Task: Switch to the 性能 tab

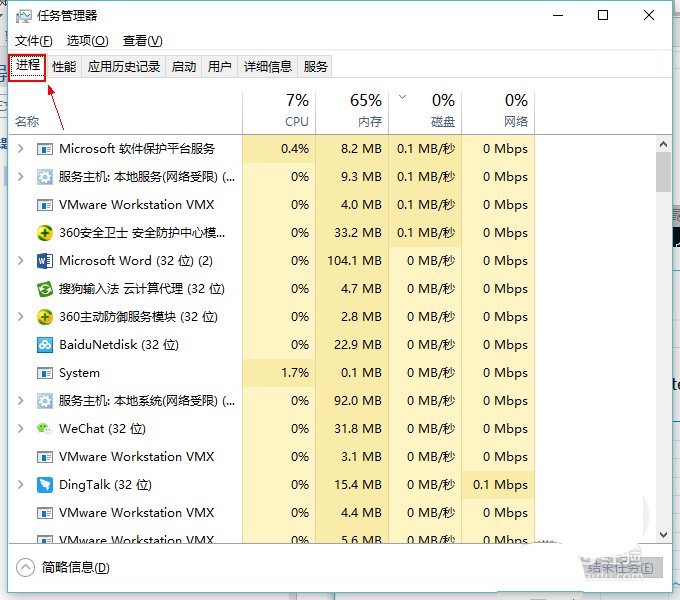Action: pyautogui.click(x=64, y=67)
